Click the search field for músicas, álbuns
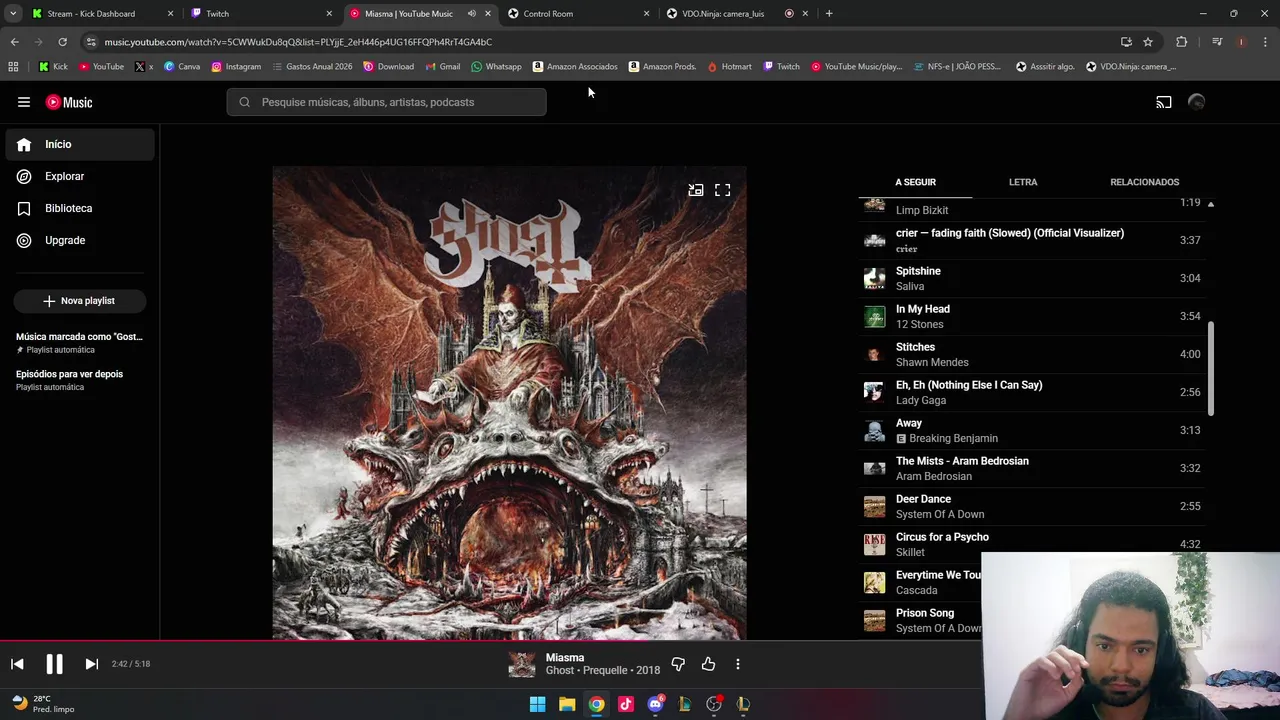Screen dimensions: 1280x720 pos(387,102)
